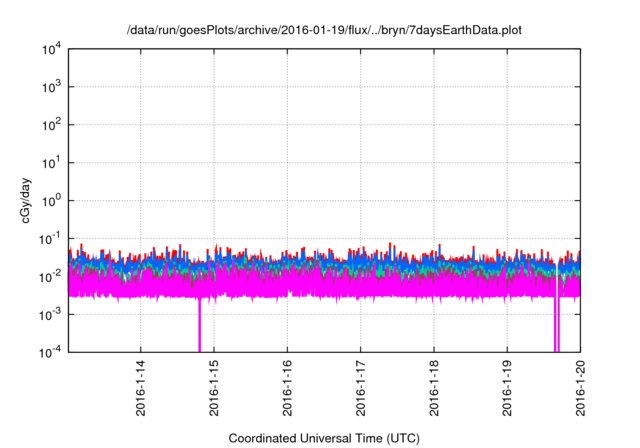The height and width of the screenshot is (448, 640).
Task: Click the 10^-1 y-axis tick label
Action: 51,239
